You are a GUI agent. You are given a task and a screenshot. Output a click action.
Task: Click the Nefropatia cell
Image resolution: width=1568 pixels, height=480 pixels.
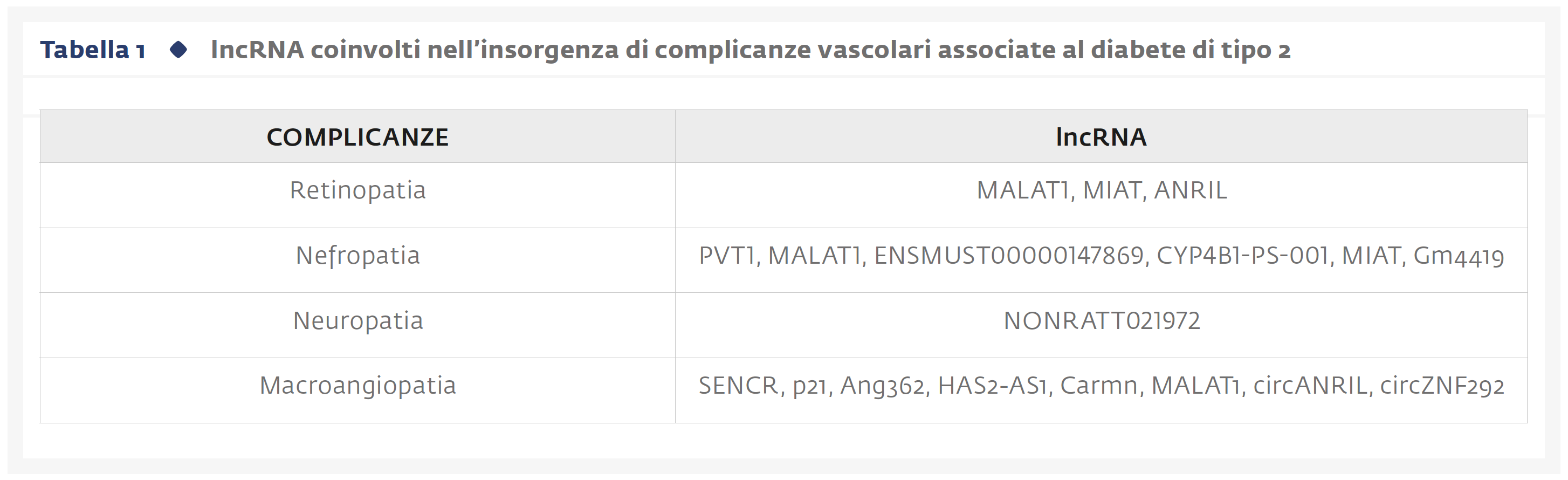tap(357, 256)
